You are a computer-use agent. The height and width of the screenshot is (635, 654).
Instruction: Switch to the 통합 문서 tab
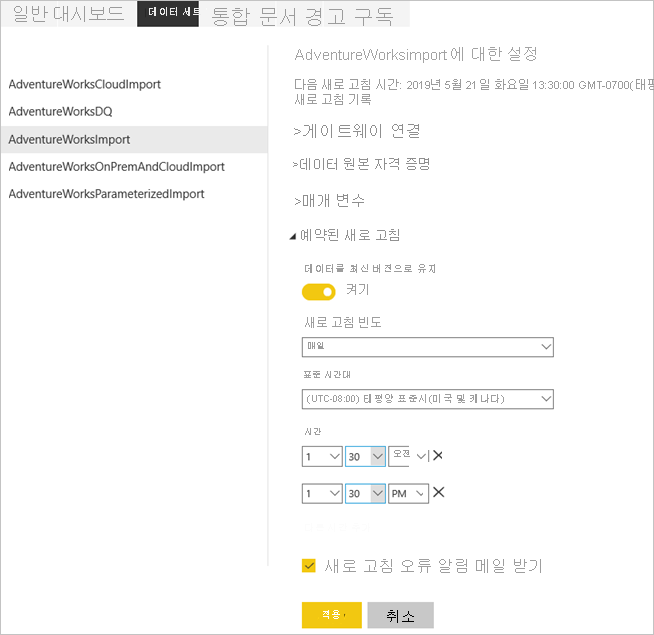point(254,17)
